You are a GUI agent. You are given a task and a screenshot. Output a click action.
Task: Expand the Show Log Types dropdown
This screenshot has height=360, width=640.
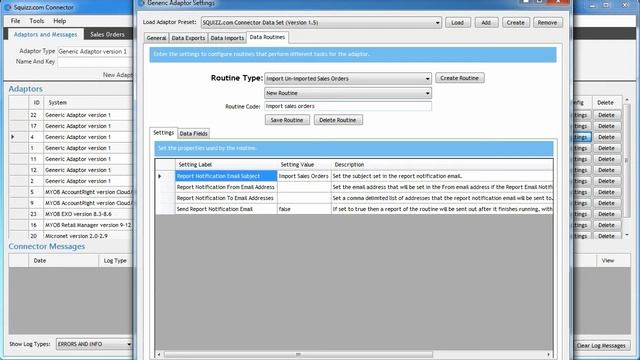(129, 344)
